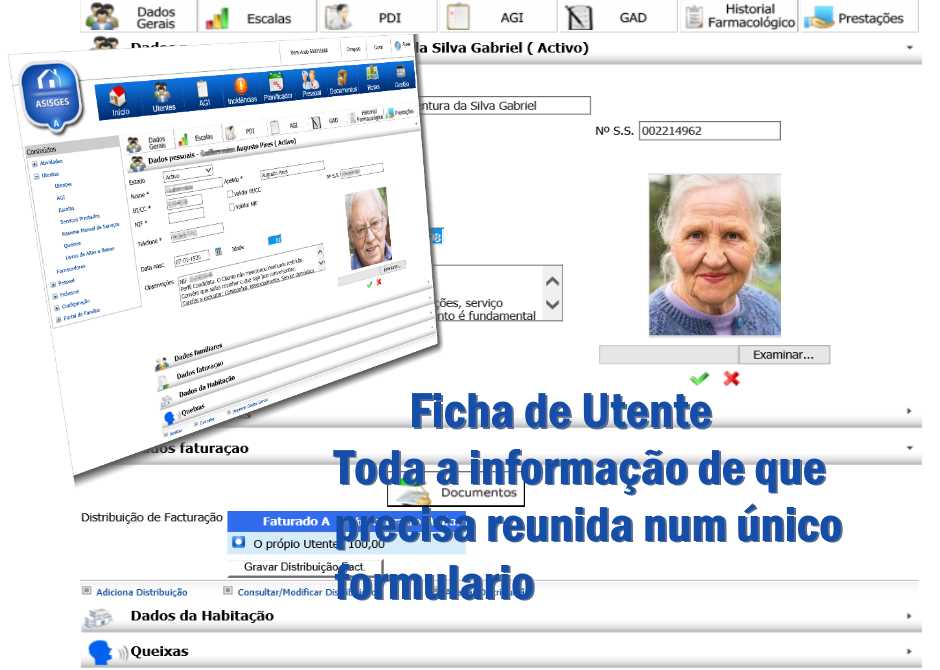
Task: Click Escalas bar-chart icon in top tabs
Action: 217,18
